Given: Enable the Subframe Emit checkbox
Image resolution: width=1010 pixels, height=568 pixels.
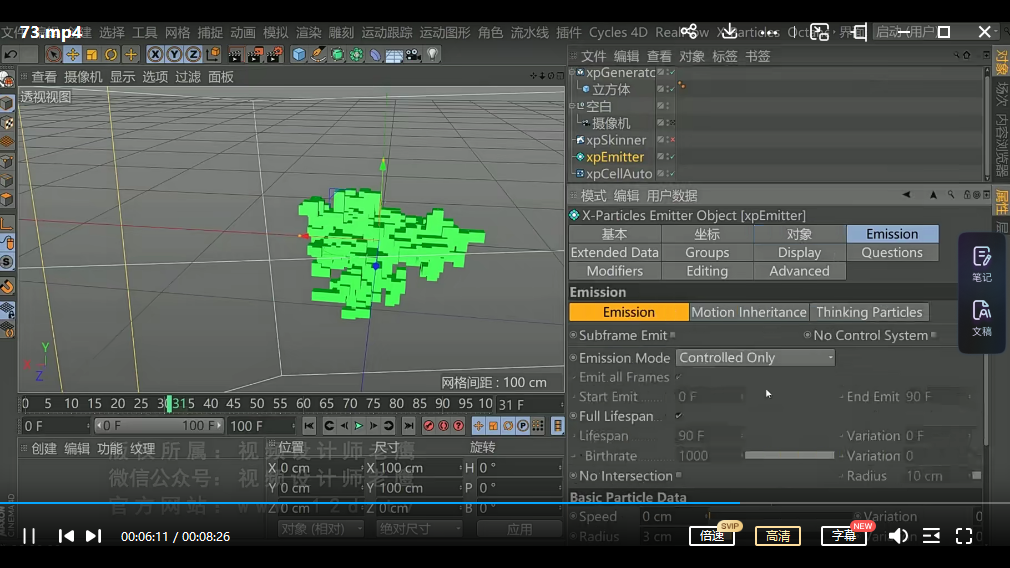Looking at the screenshot, I should 673,336.
